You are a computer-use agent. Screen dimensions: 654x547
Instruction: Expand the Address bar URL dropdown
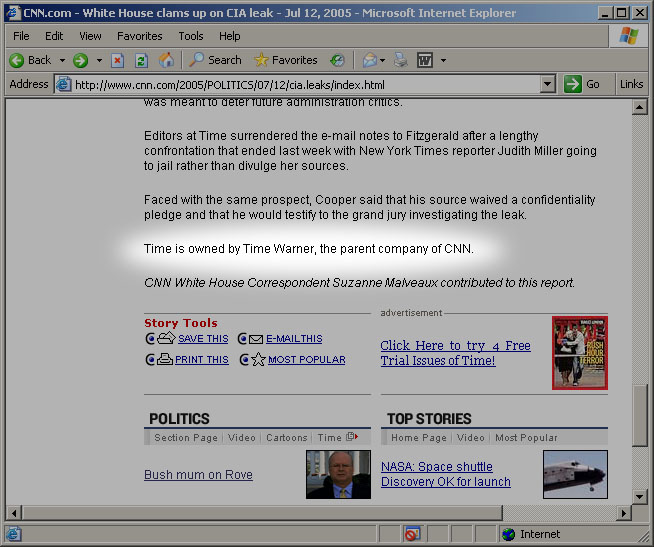tap(548, 84)
